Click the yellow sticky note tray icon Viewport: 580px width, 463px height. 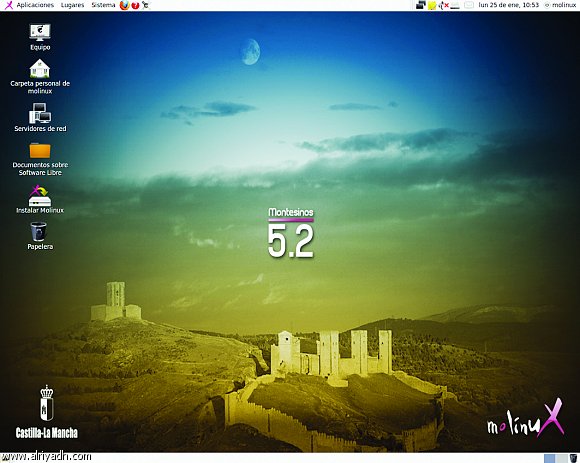(432, 5)
